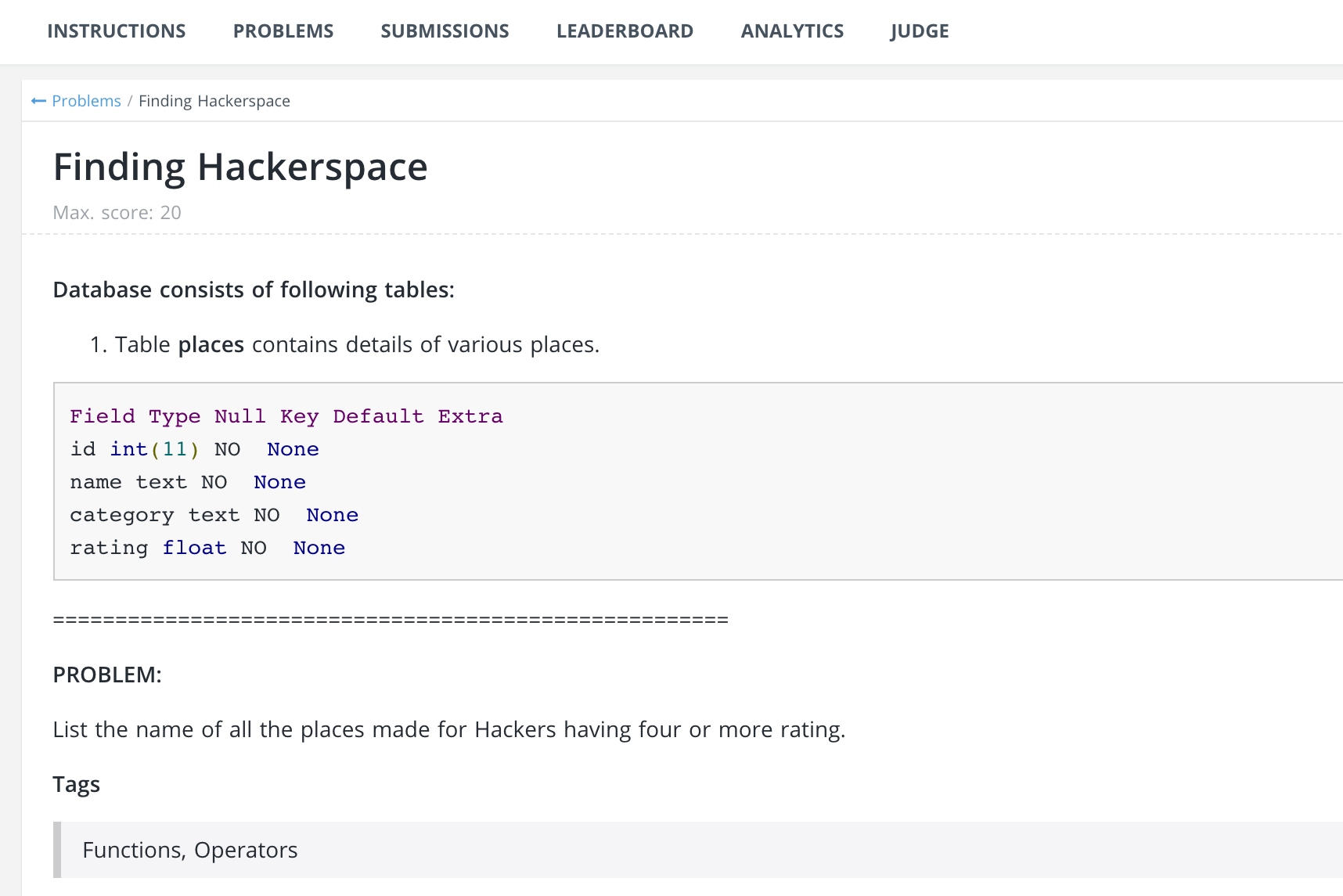Screen dimensions: 1343x896
Task: View the LEADERBOARD tab
Action: (625, 31)
